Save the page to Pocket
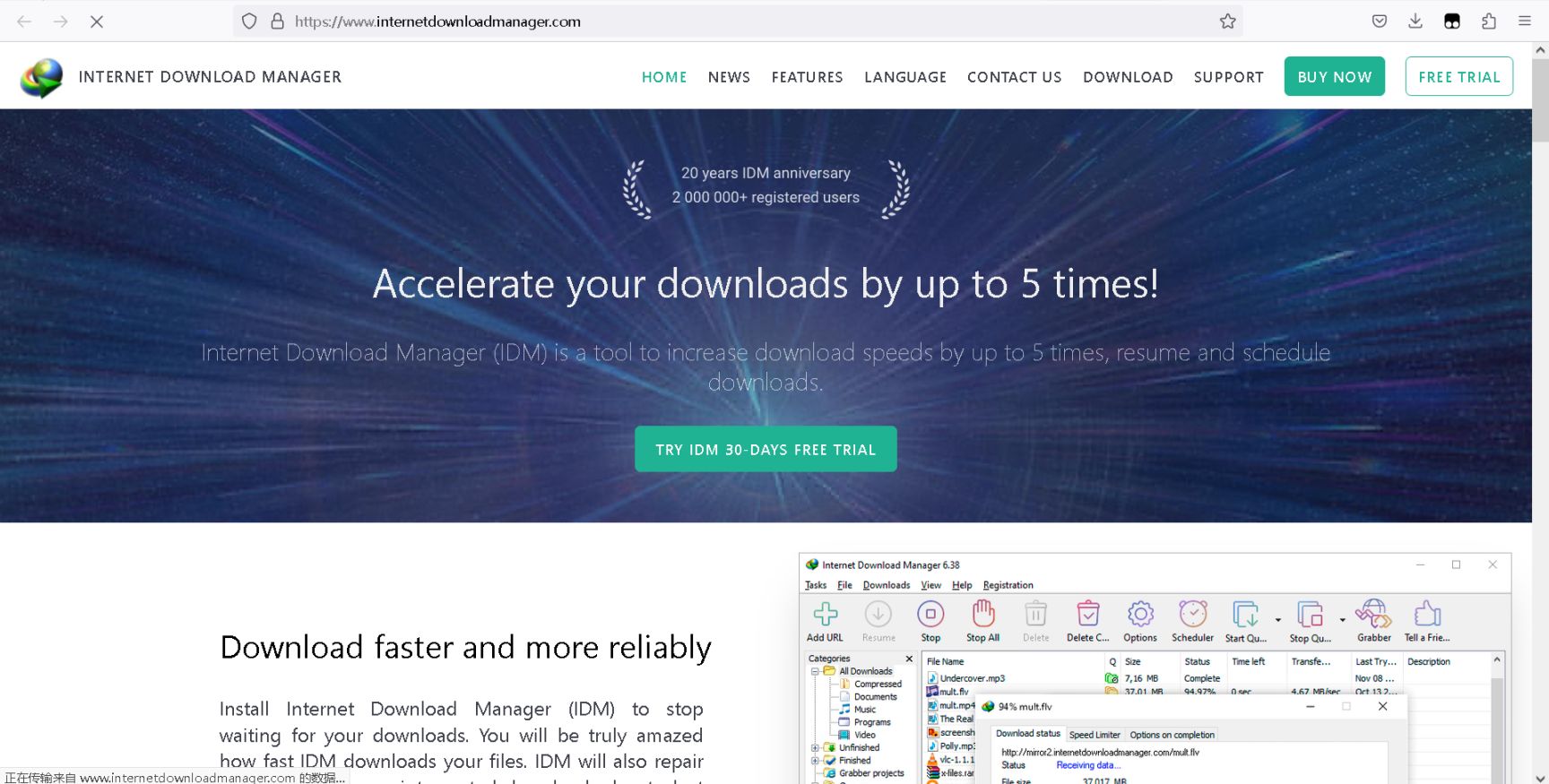 pos(1380,22)
